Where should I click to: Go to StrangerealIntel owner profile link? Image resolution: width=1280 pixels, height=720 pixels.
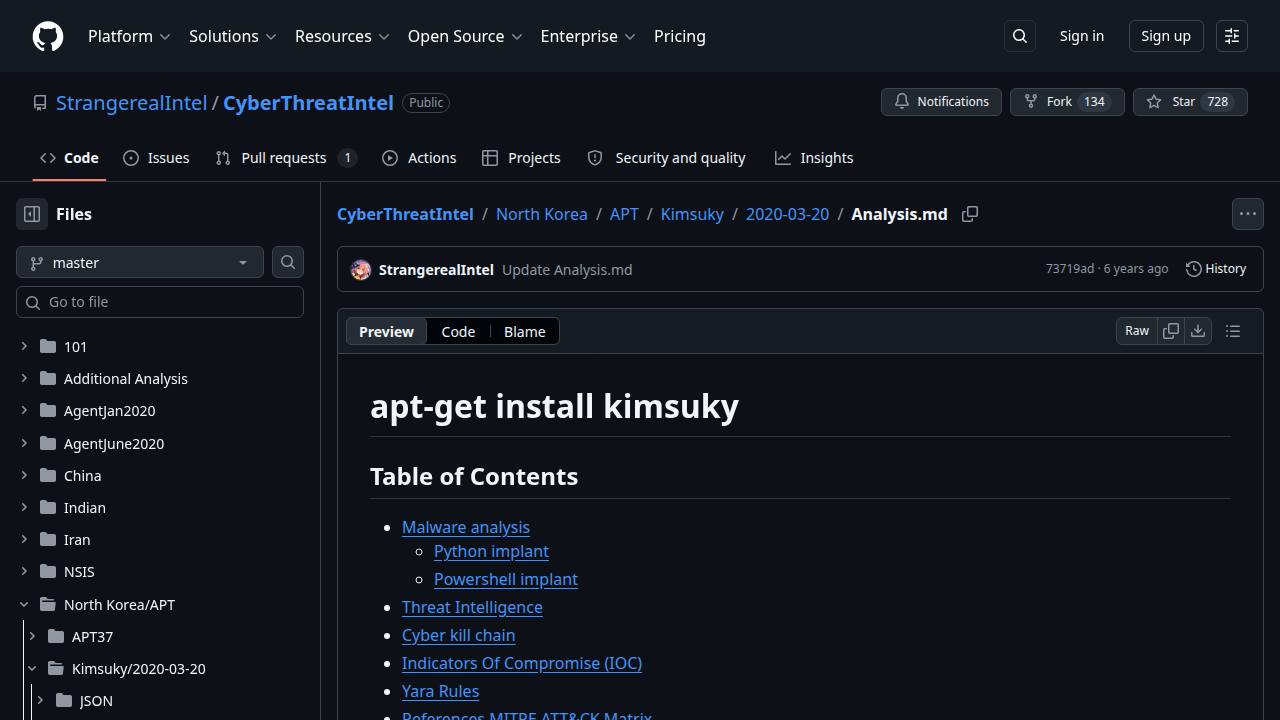click(x=131, y=103)
